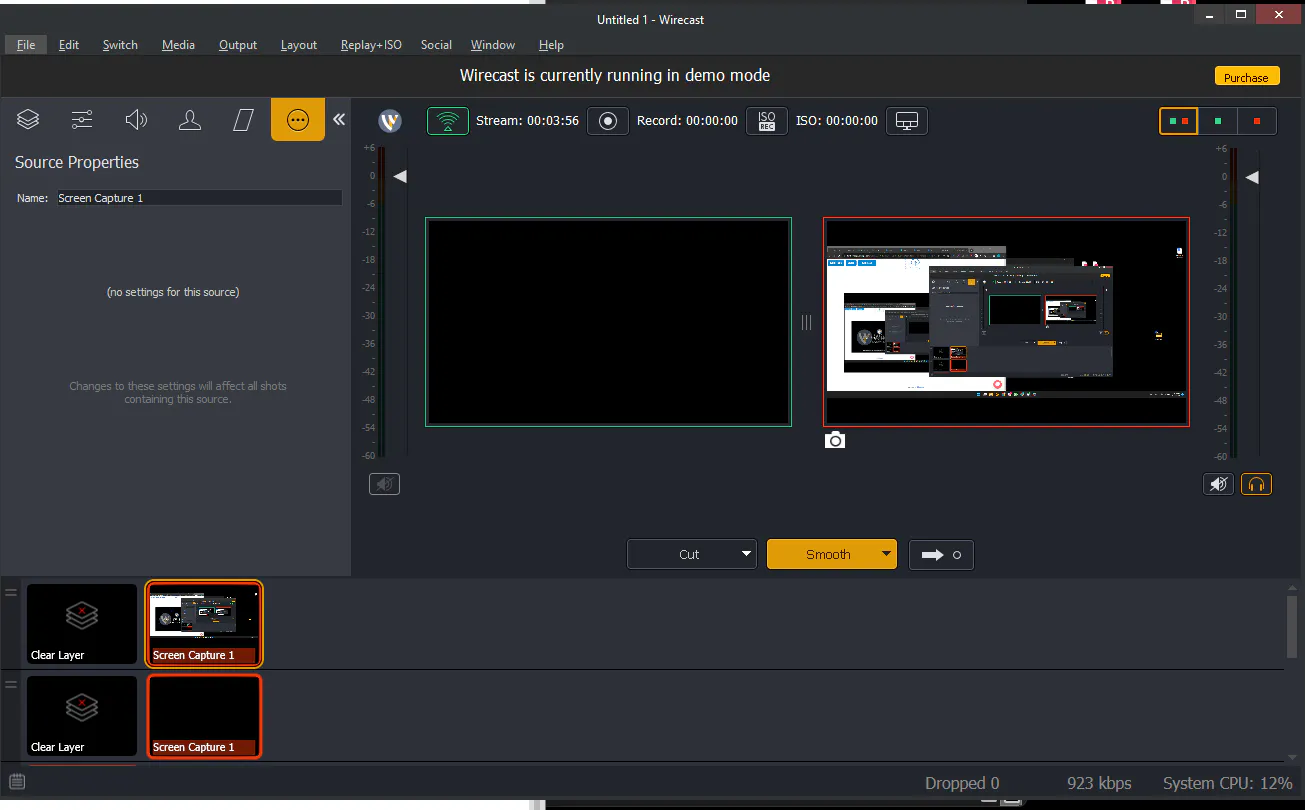
Task: Select Screen Capture 1 shot in second layer
Action: [204, 716]
